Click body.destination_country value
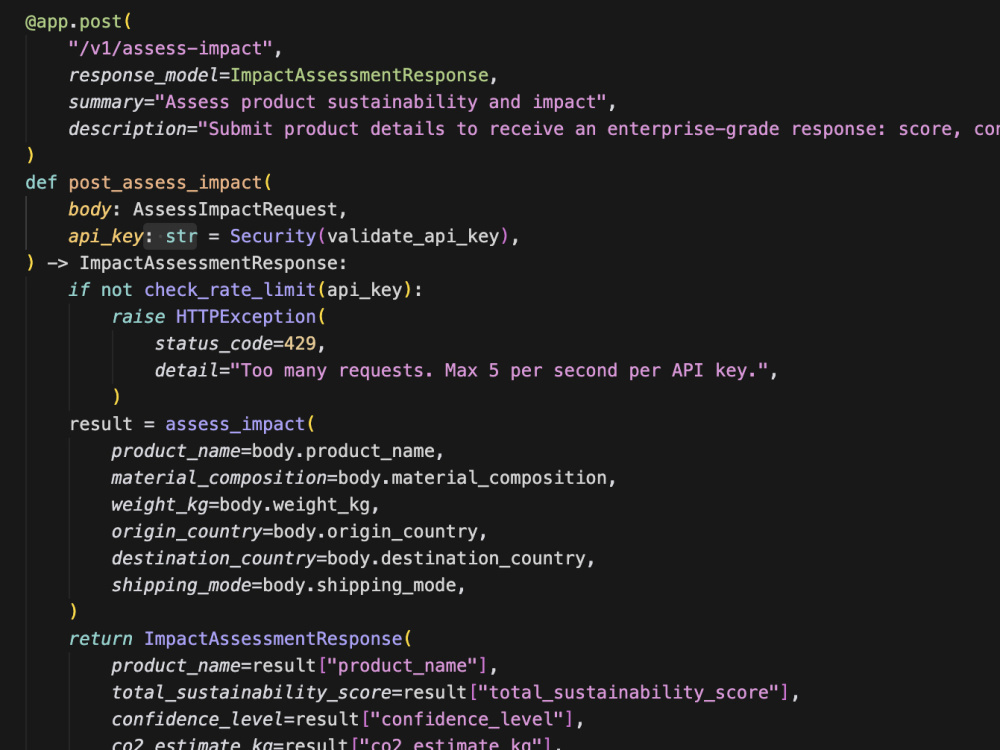1000x750 pixels. 457,557
